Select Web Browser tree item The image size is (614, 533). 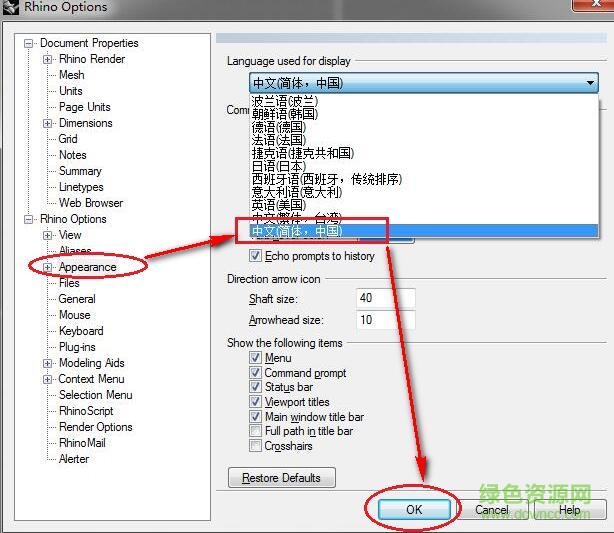click(x=91, y=203)
